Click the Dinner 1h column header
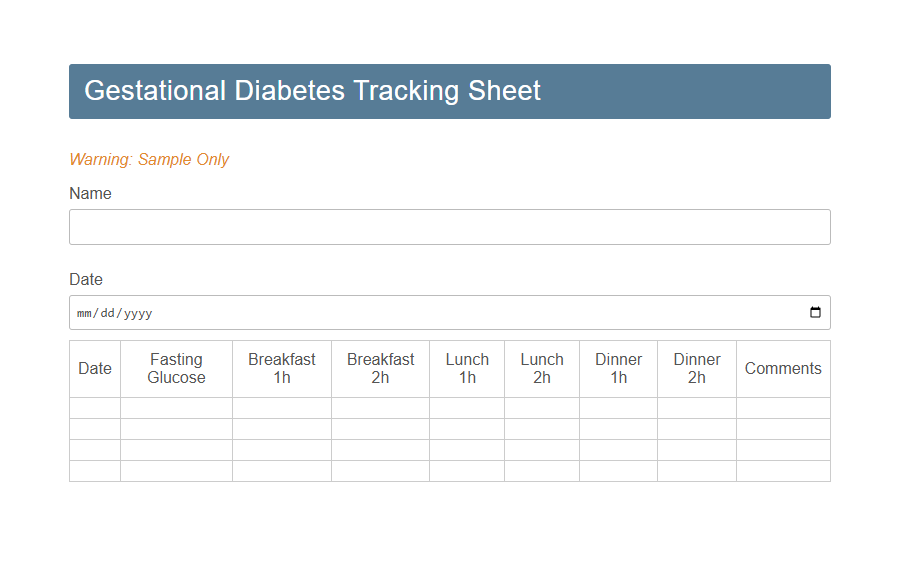This screenshot has width=900, height=578. click(618, 368)
